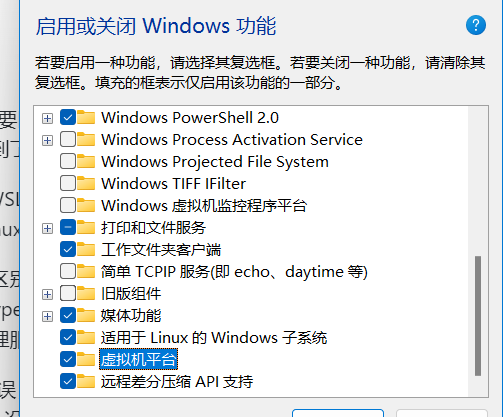
Task: Open the help question mark icon
Action: click(x=476, y=25)
